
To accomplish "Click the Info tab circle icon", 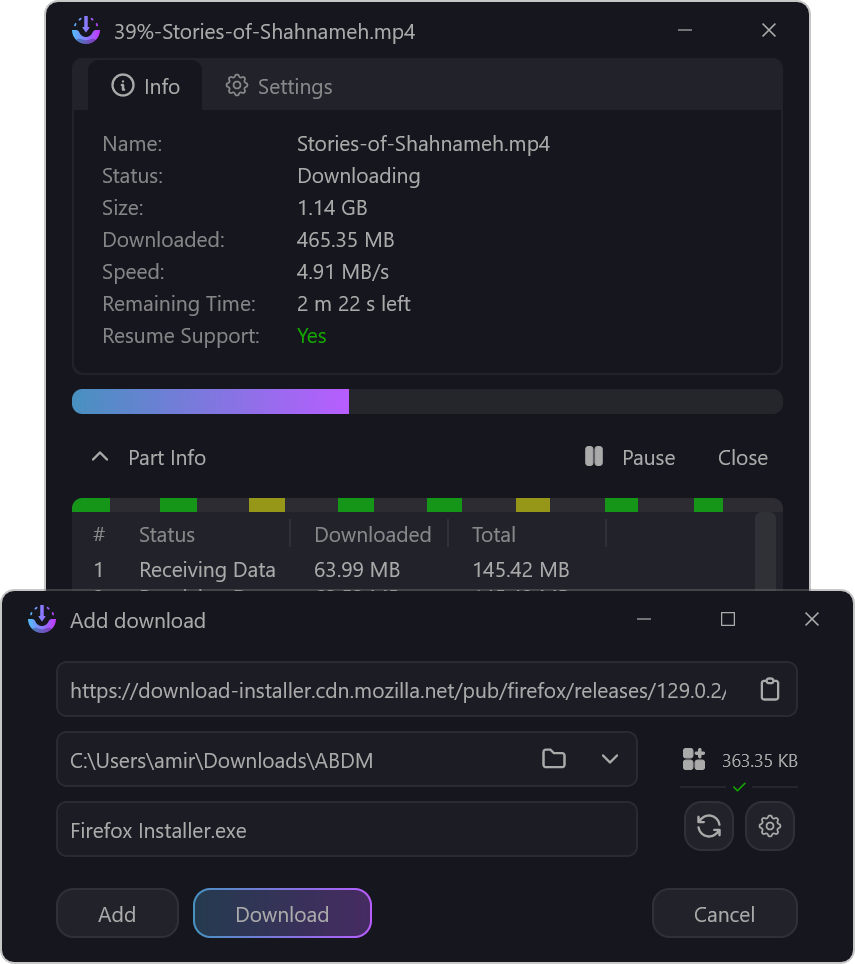I will pyautogui.click(x=123, y=86).
